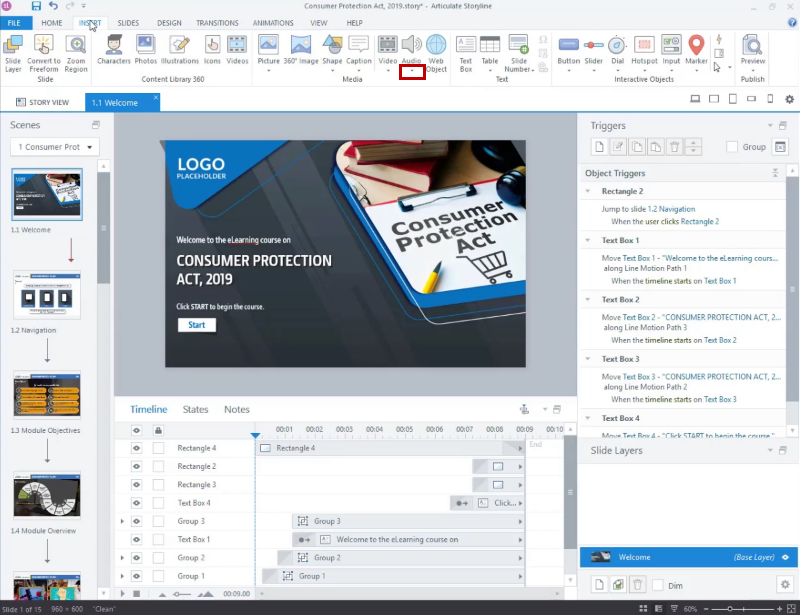Open Characters from Content Library
Image resolution: width=800 pixels, height=615 pixels.
[x=114, y=50]
